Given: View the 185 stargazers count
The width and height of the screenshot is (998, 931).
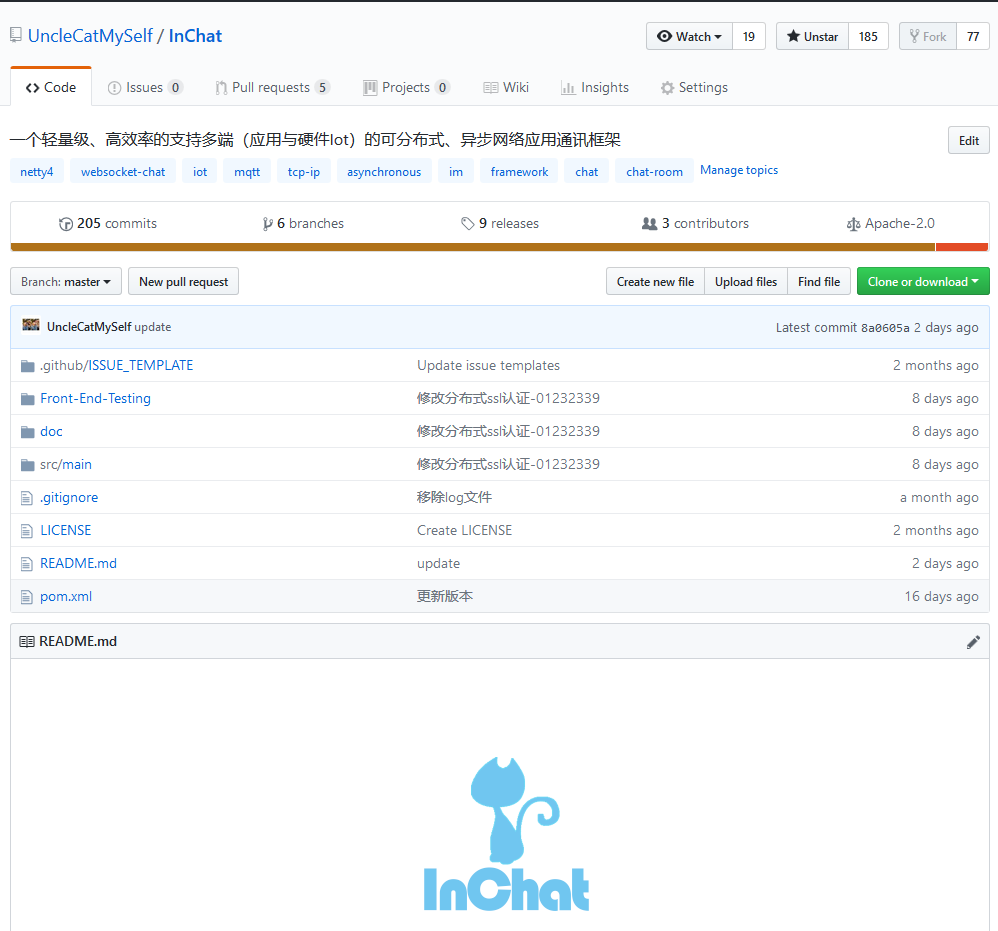Looking at the screenshot, I should point(868,36).
